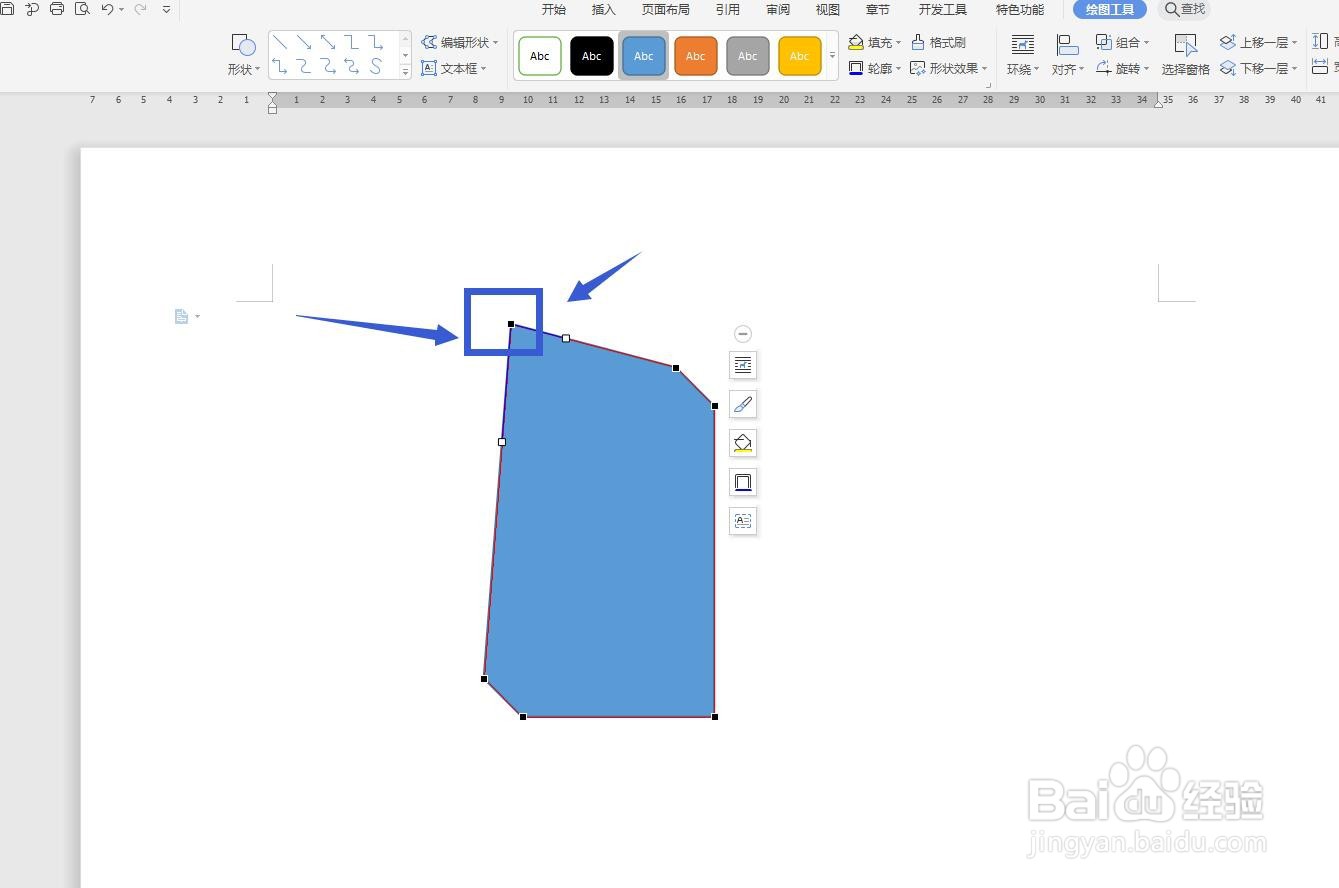Click the Print icon
1339x888 pixels.
tap(57, 9)
